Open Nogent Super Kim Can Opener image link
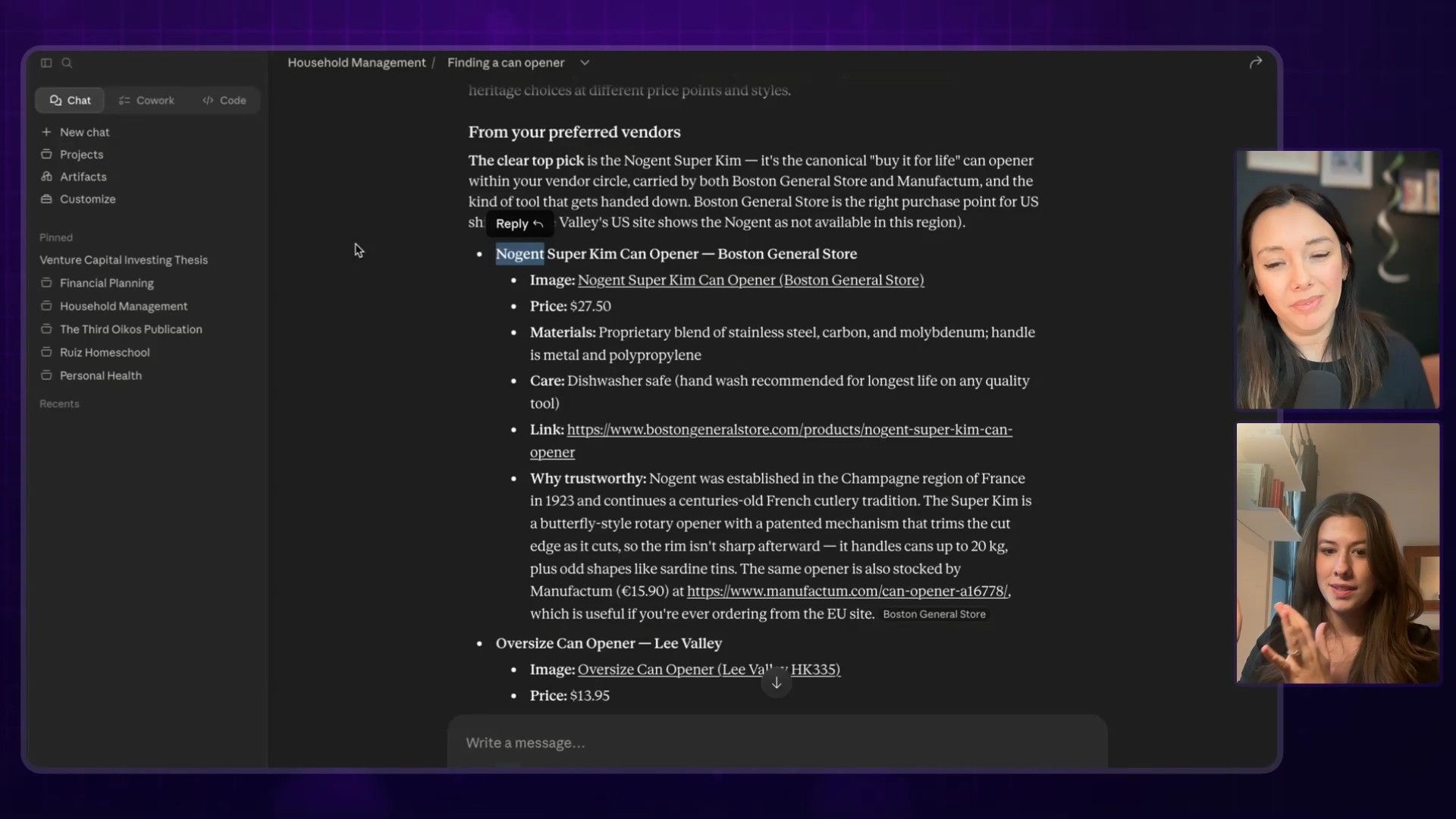 point(751,280)
